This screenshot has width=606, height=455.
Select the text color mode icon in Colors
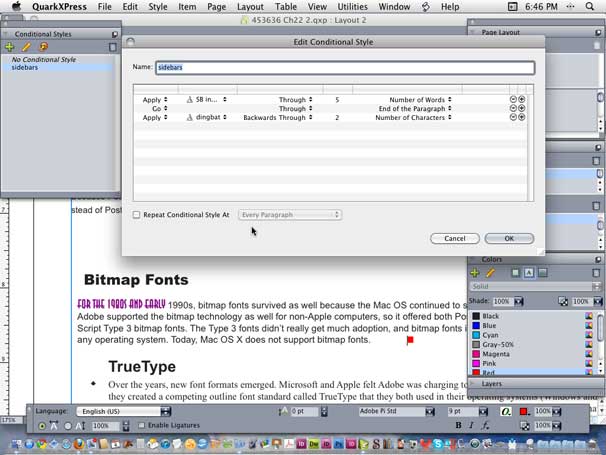[x=529, y=273]
